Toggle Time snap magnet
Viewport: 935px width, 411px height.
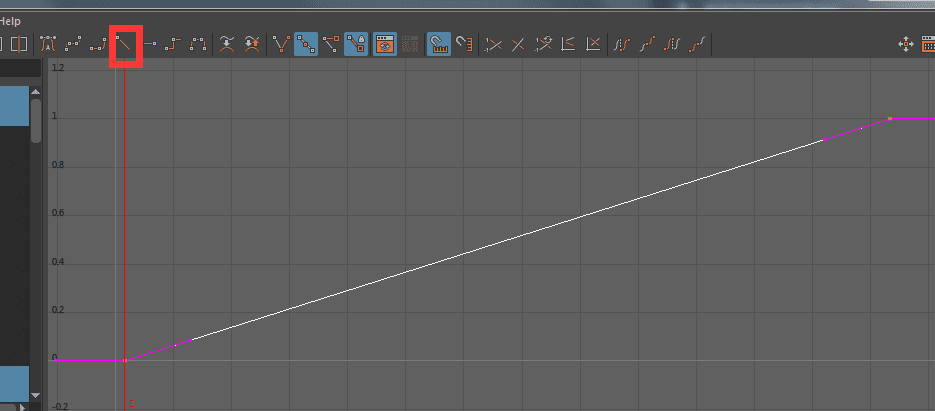point(439,44)
